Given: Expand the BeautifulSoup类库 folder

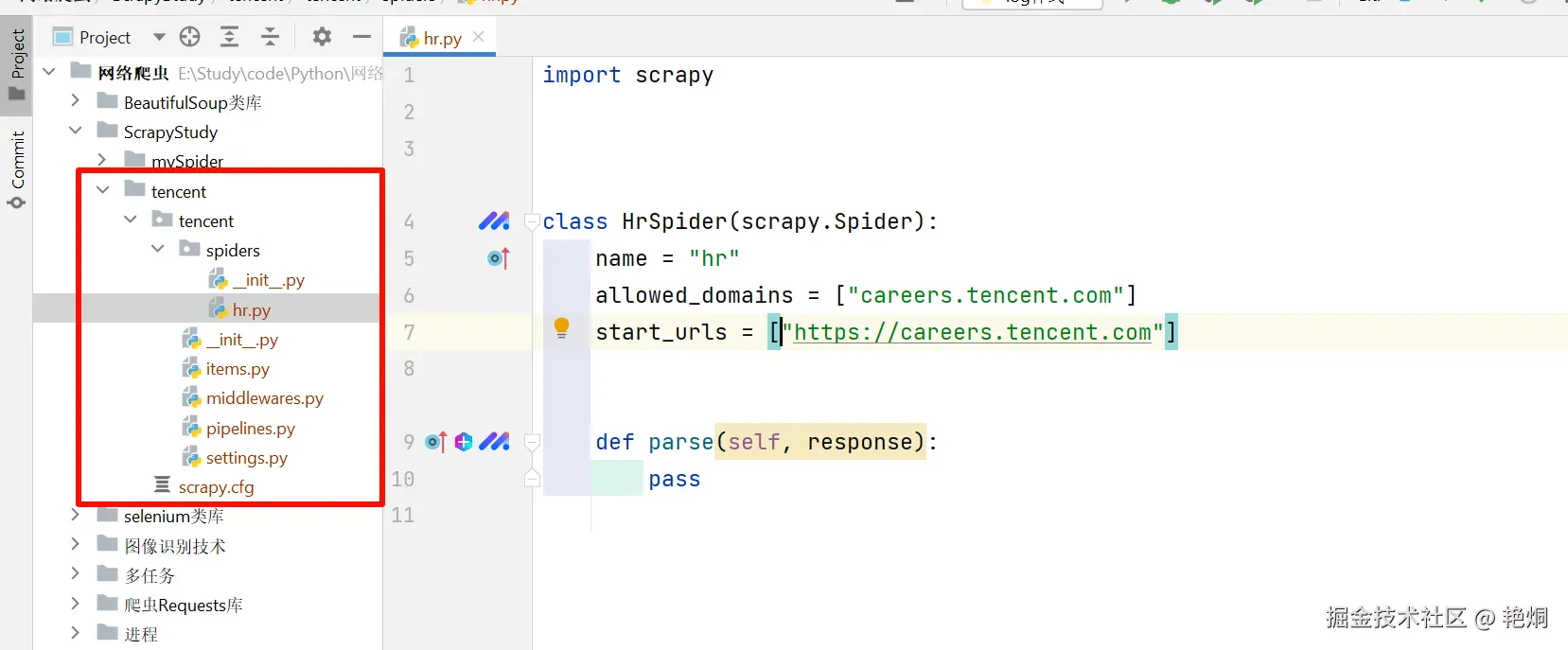Looking at the screenshot, I should point(76,101).
